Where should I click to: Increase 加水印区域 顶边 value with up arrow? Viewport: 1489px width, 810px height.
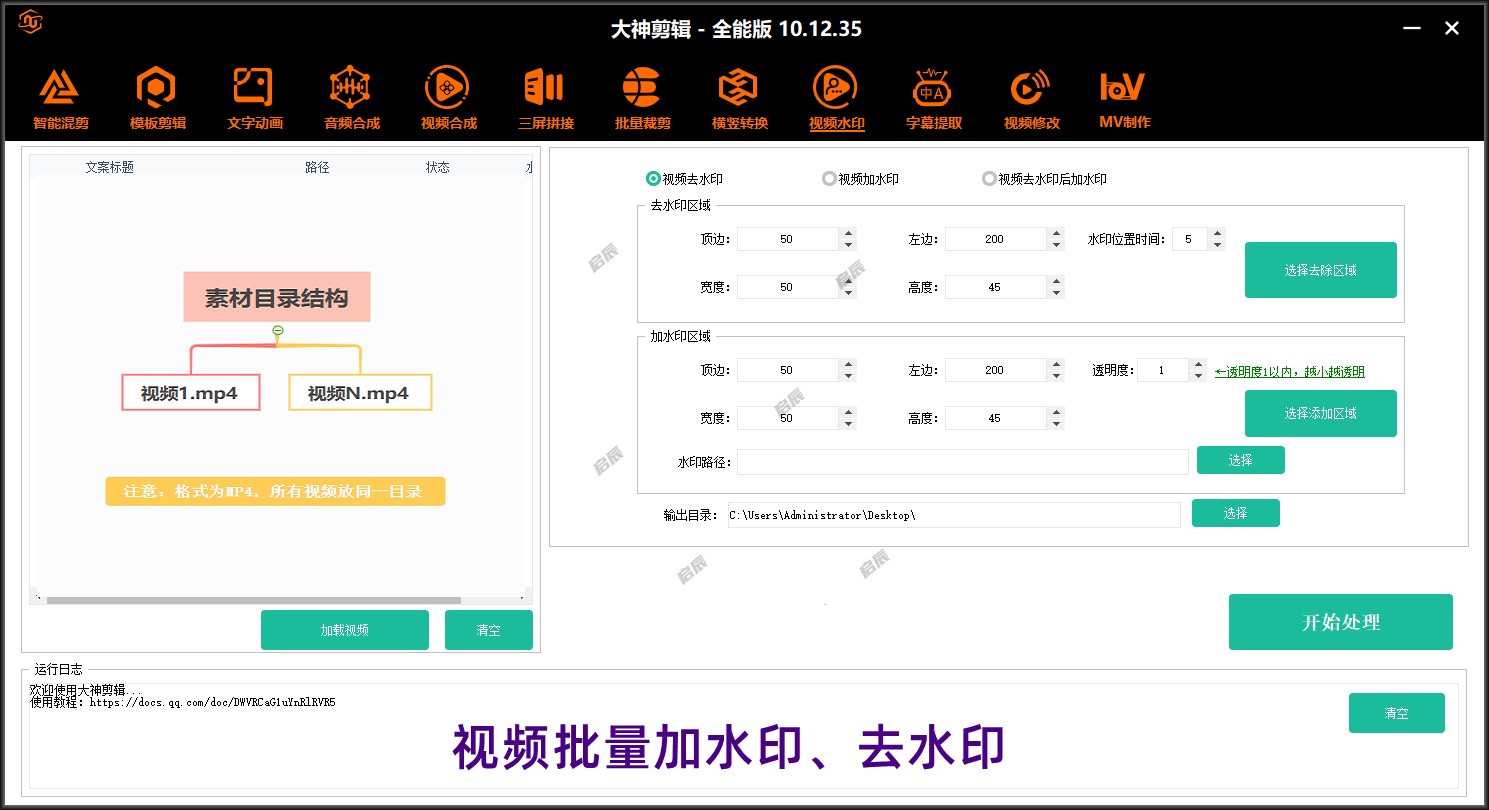(x=848, y=365)
